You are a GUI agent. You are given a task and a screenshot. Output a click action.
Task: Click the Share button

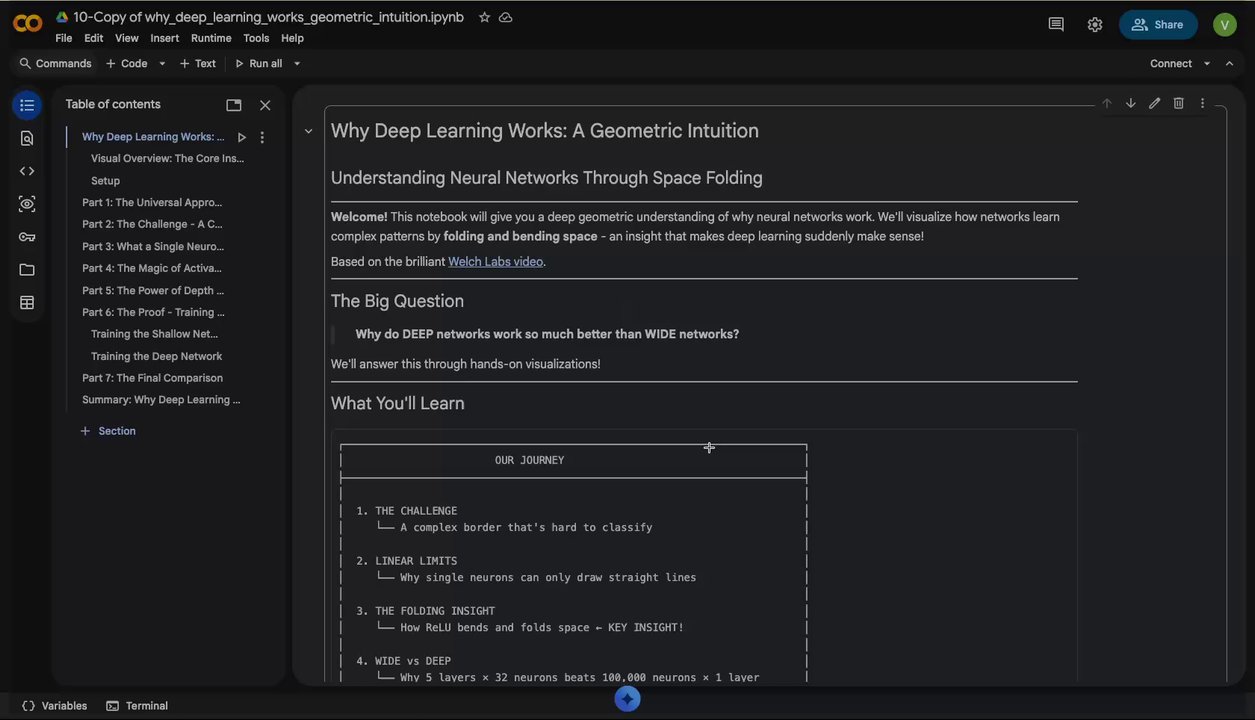pos(1157,24)
